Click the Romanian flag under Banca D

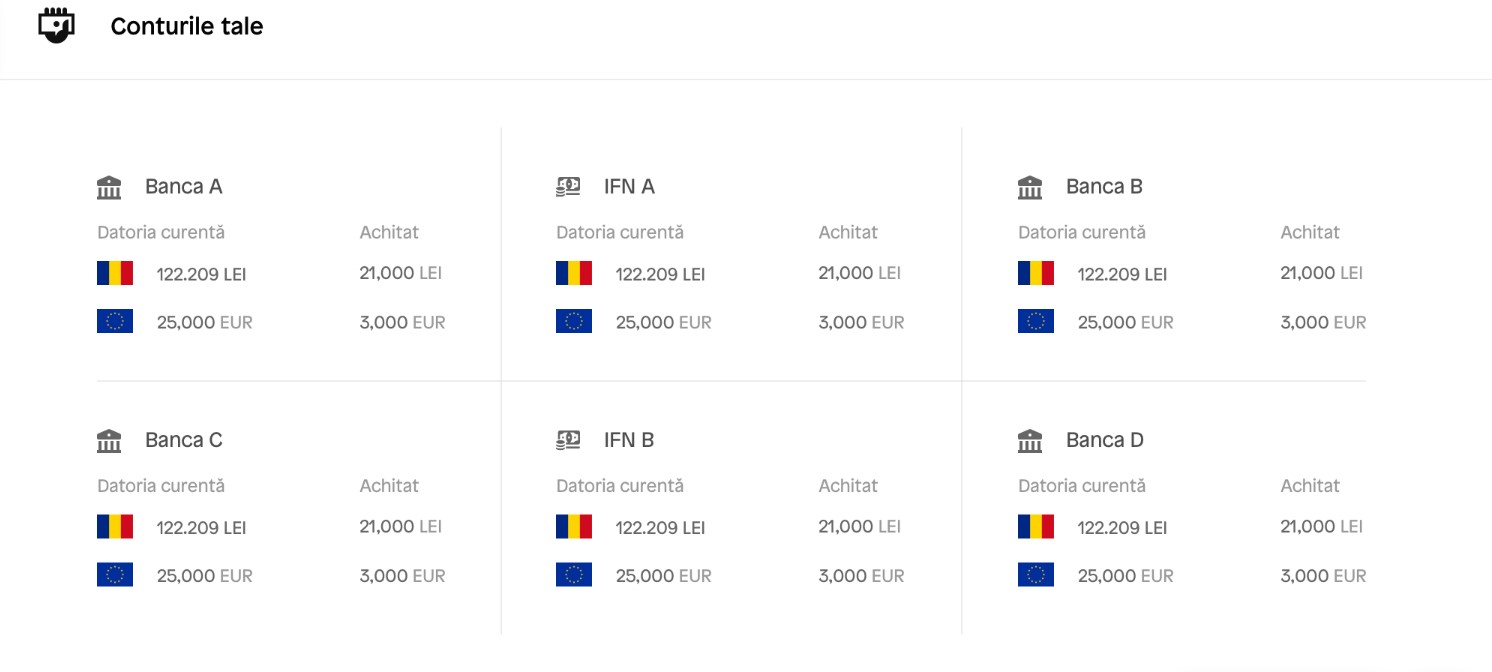(1036, 526)
